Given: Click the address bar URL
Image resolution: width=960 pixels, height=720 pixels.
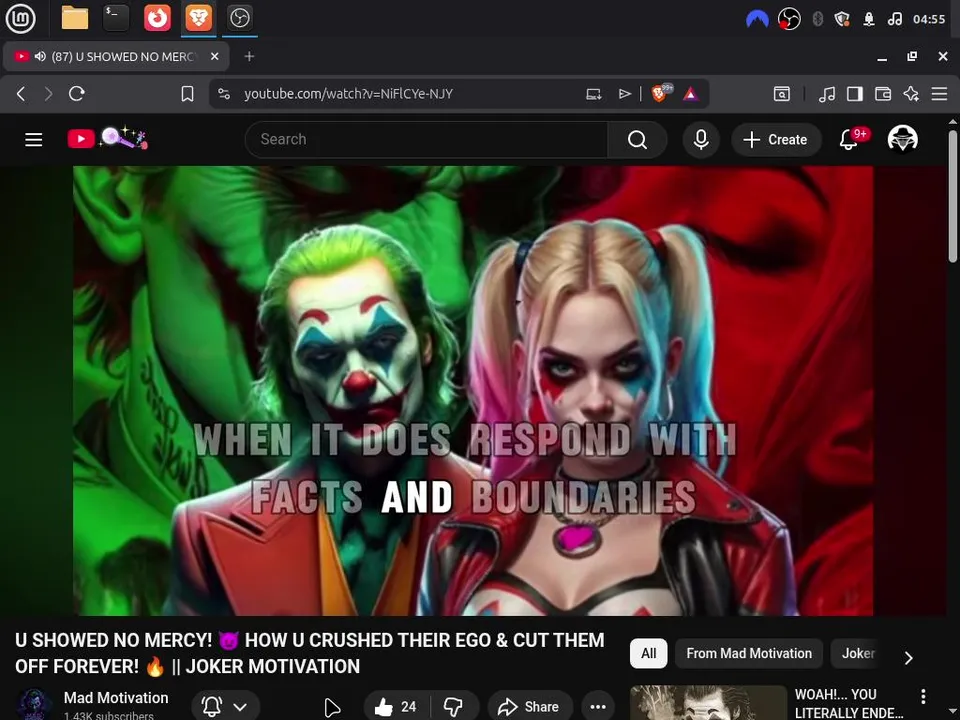Looking at the screenshot, I should [348, 94].
